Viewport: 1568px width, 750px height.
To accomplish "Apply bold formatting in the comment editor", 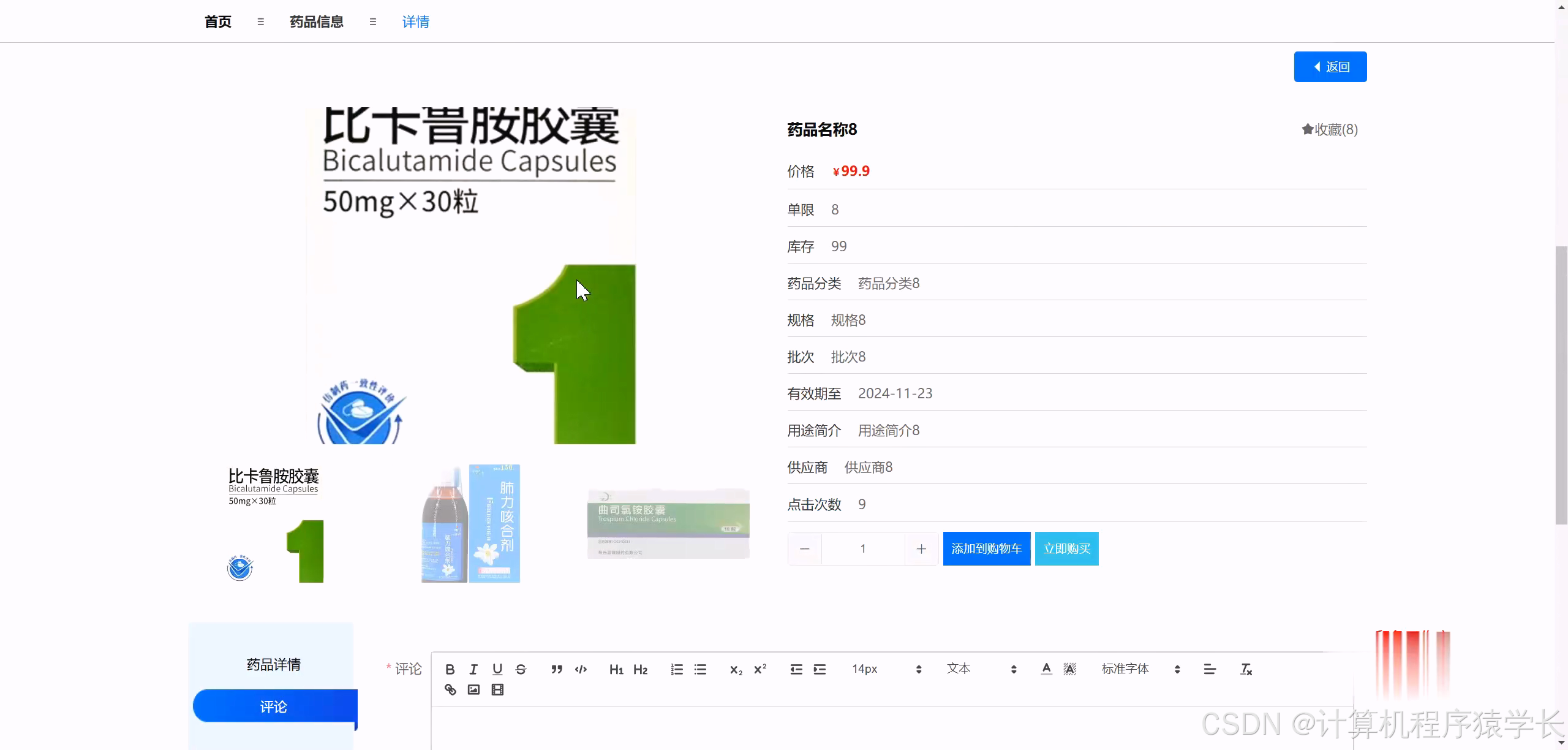I will (450, 669).
